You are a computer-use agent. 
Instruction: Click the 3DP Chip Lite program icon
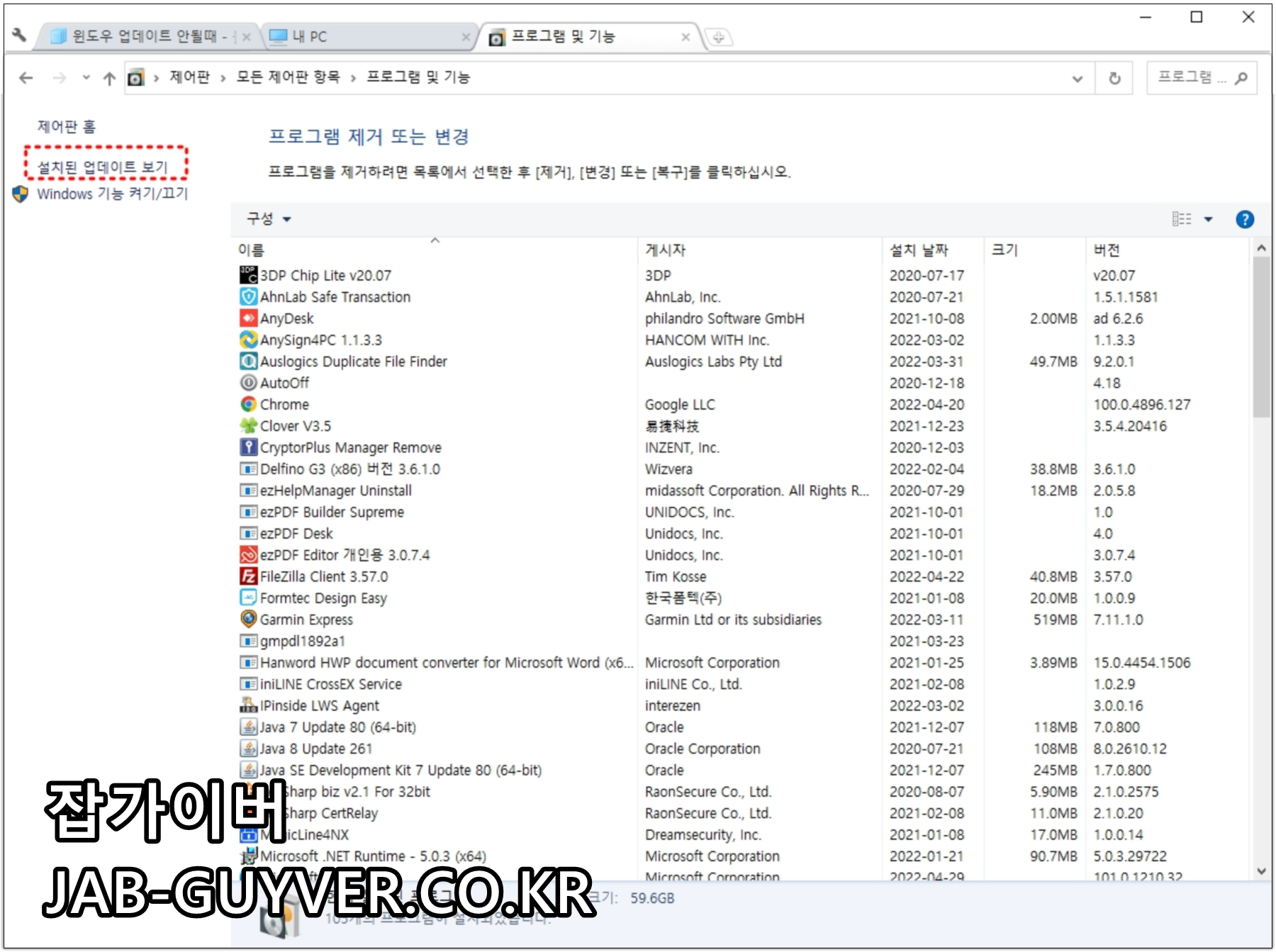(x=248, y=275)
